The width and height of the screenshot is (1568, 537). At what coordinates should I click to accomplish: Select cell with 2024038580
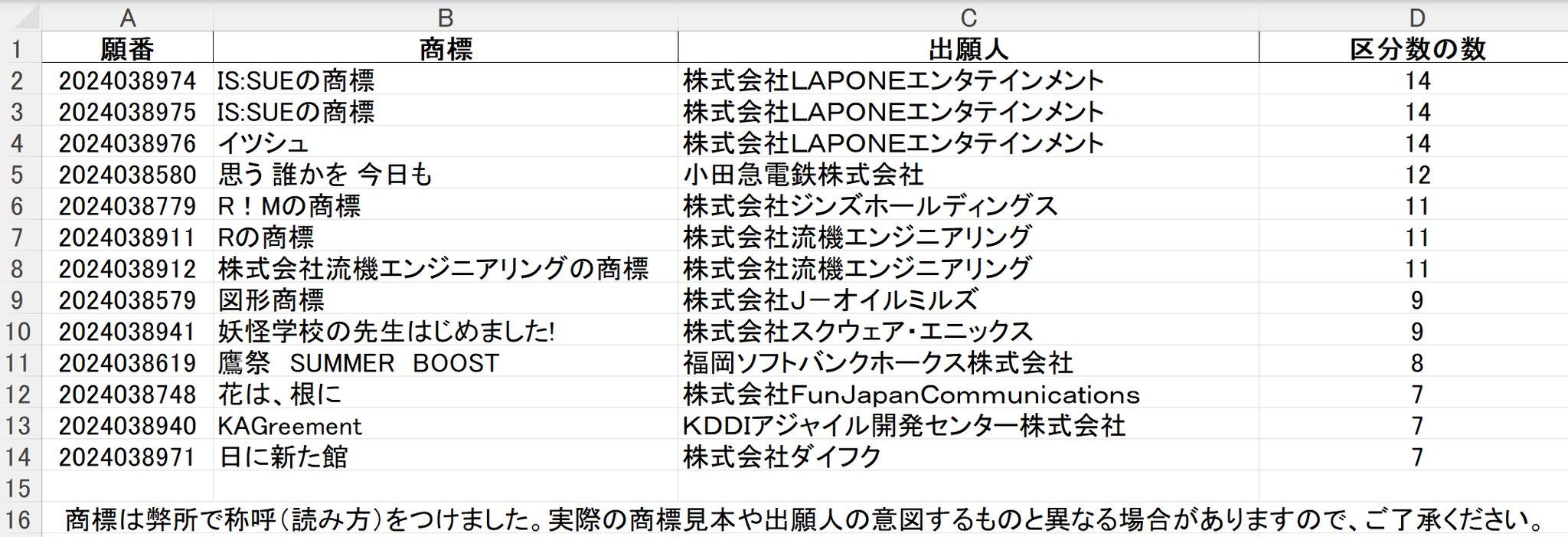[128, 175]
